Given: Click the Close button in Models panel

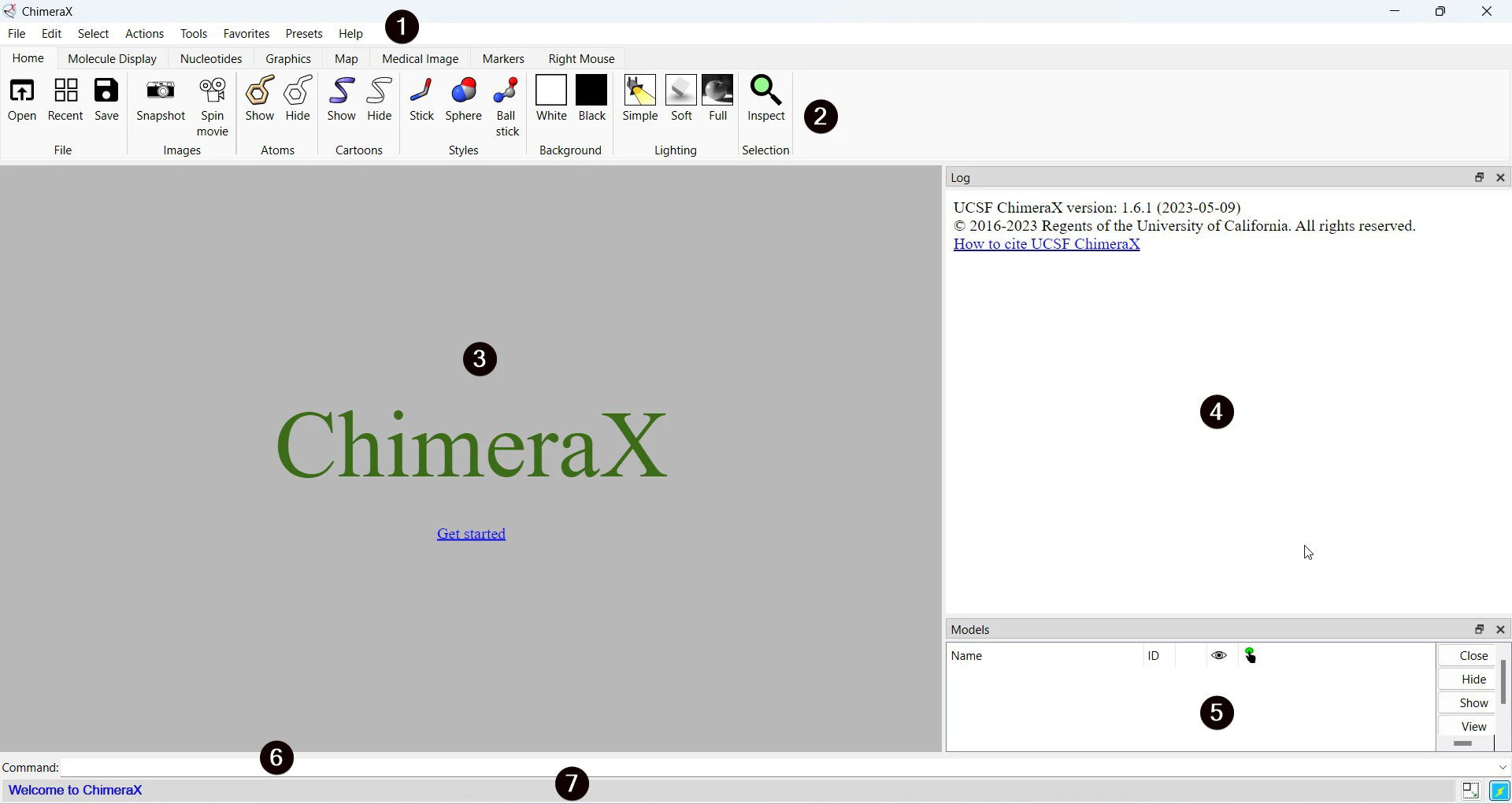Looking at the screenshot, I should [1468, 656].
